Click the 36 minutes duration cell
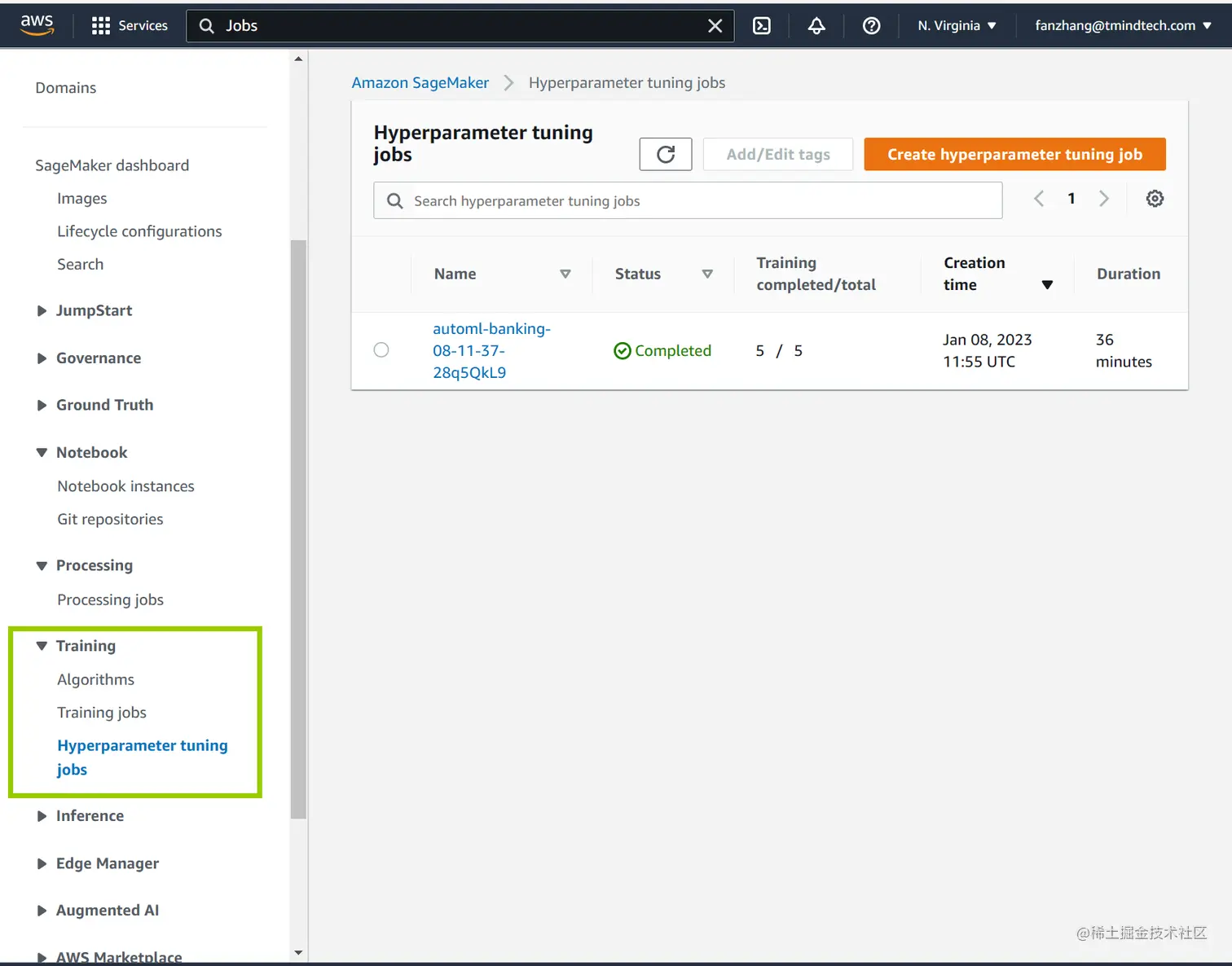1232x966 pixels. [1124, 351]
